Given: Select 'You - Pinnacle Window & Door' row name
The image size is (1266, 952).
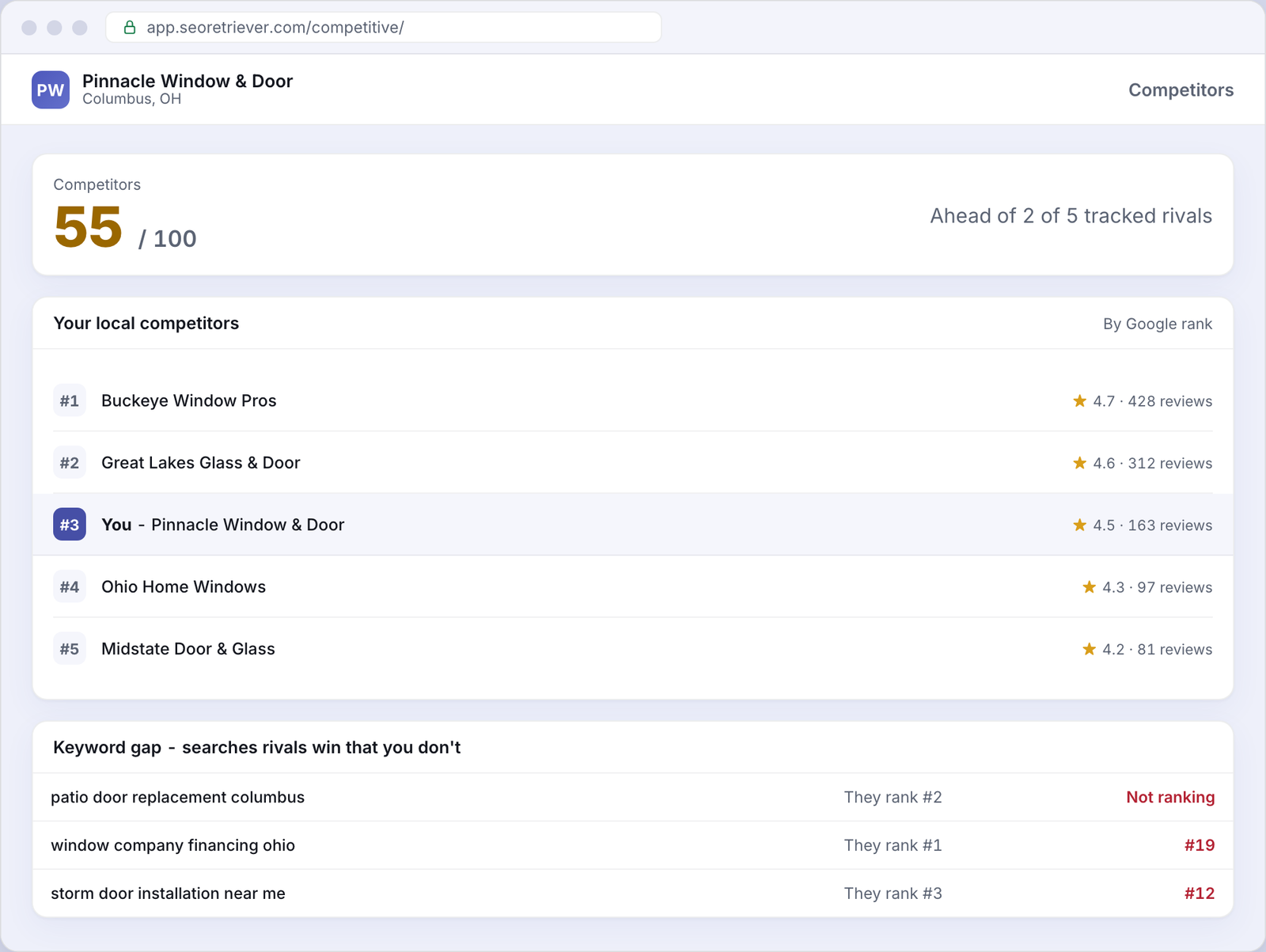Looking at the screenshot, I should pyautogui.click(x=223, y=525).
